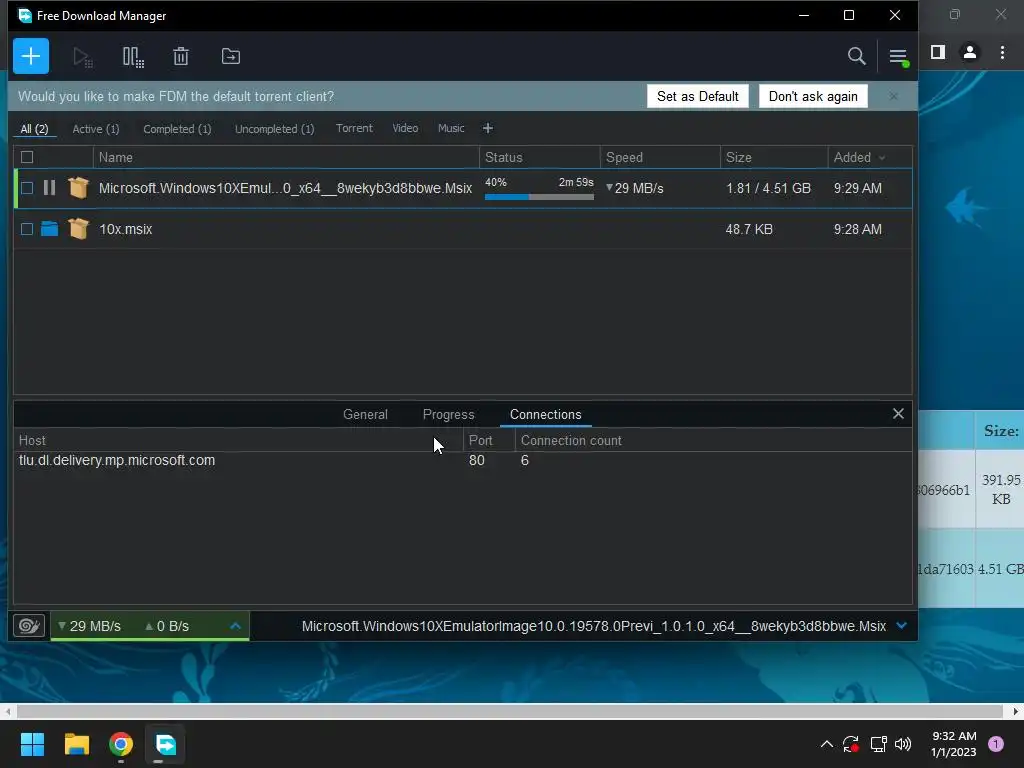The width and height of the screenshot is (1024, 768).
Task: Pause the Microsoft.Windows10XEmul download row
Action: [49, 188]
